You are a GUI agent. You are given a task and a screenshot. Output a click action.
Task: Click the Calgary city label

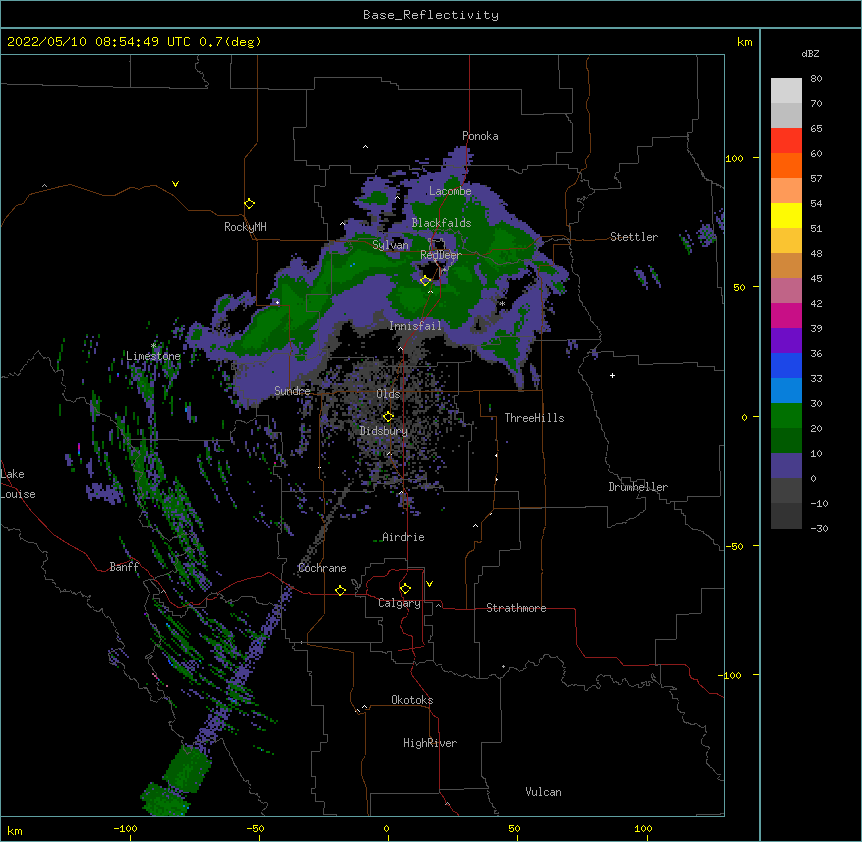pos(399,603)
